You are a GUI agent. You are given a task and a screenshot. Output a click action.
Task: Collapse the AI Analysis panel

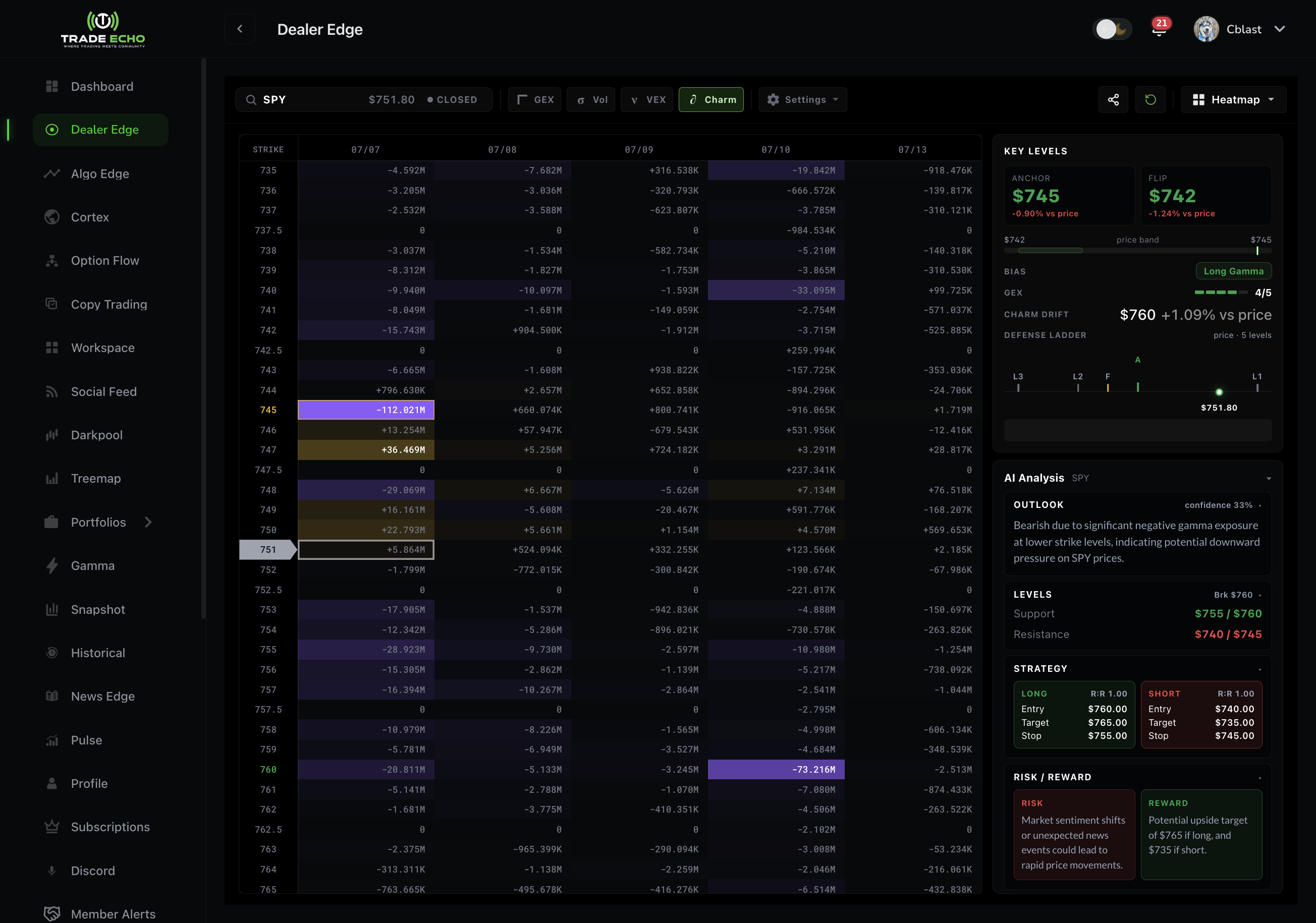coord(1269,479)
